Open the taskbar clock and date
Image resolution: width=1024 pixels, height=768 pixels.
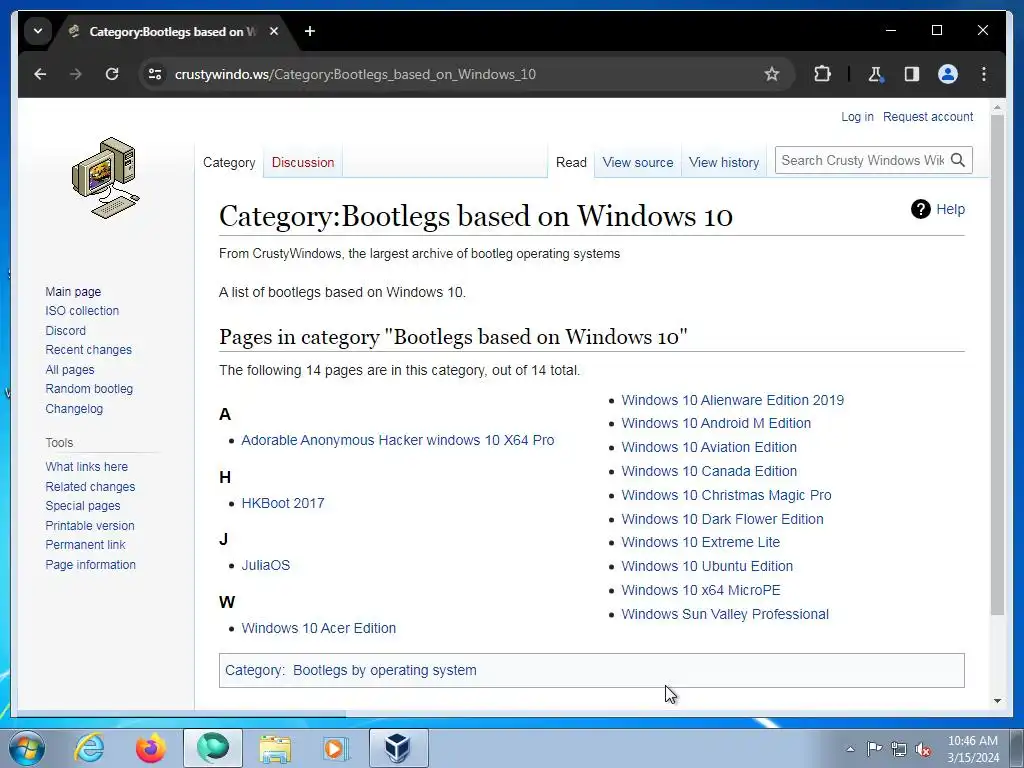coord(973,749)
